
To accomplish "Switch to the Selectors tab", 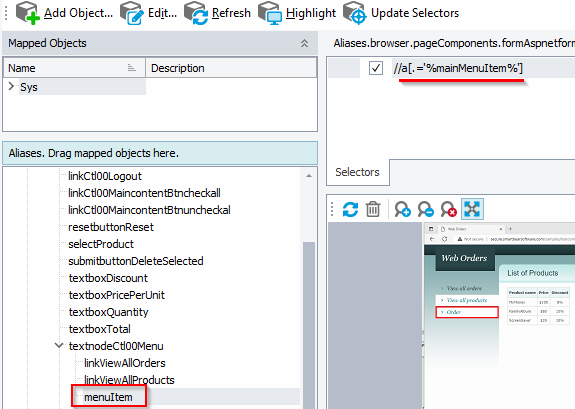I will tap(357, 172).
